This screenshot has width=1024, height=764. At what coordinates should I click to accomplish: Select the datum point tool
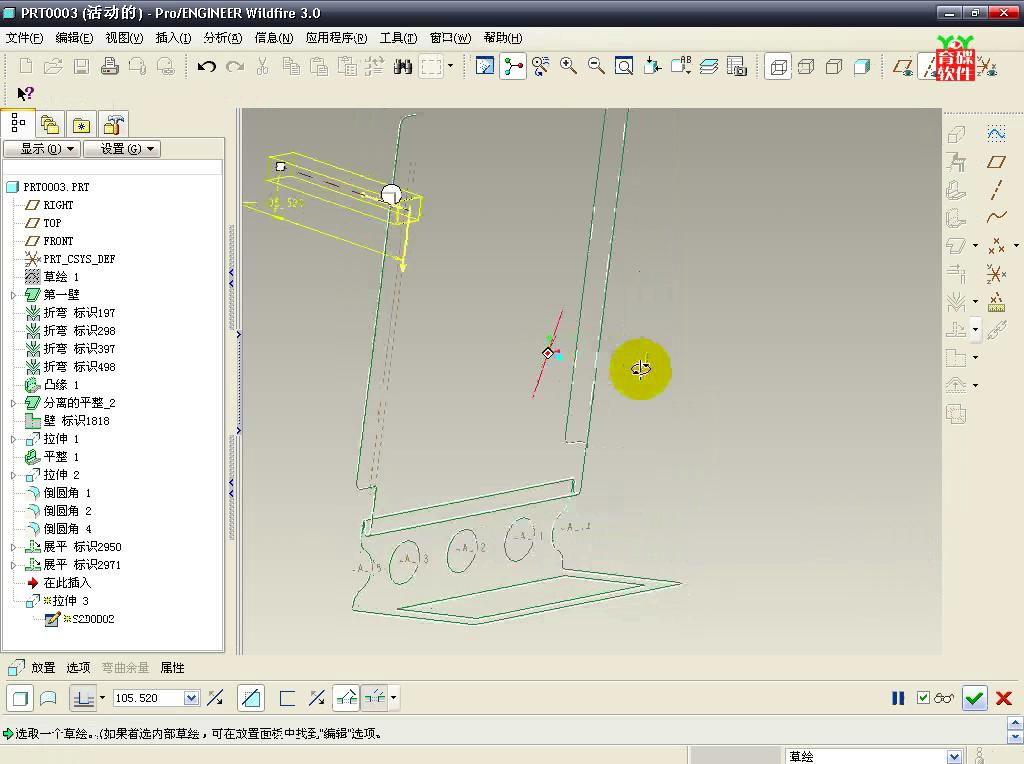point(996,246)
